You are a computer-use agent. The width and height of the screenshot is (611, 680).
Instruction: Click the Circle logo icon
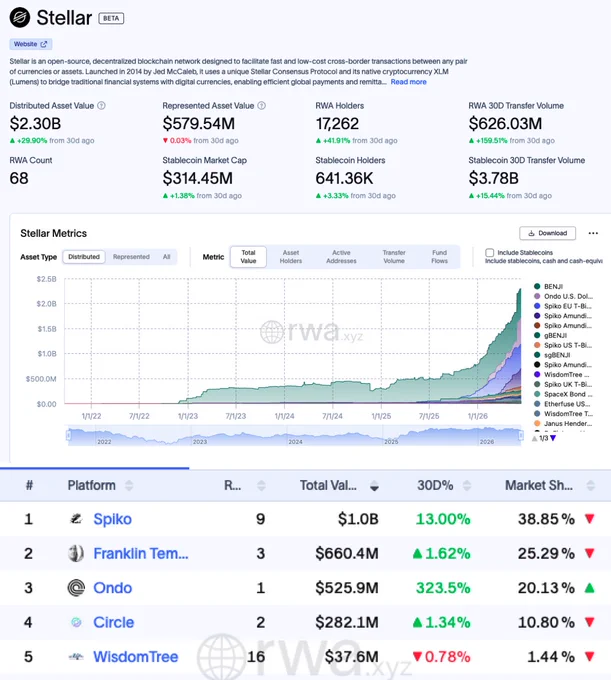tap(76, 622)
